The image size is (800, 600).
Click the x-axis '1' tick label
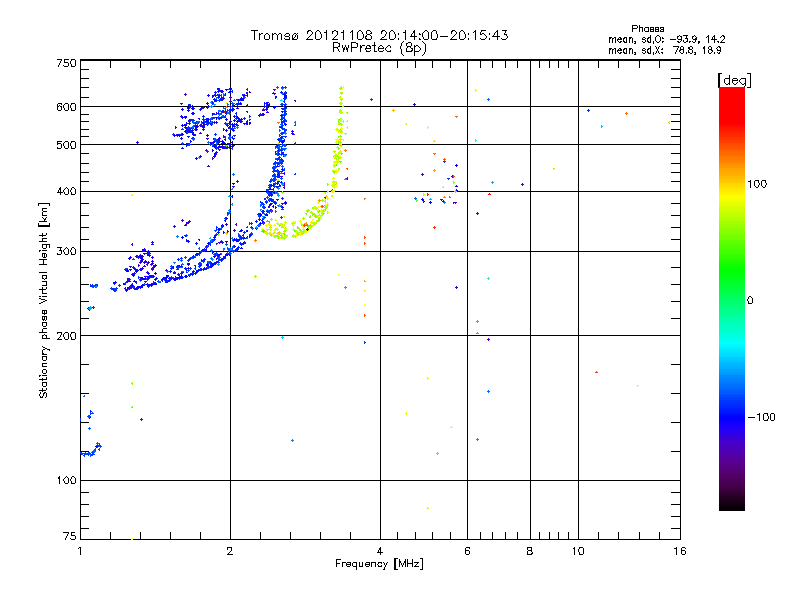pyautogui.click(x=80, y=551)
